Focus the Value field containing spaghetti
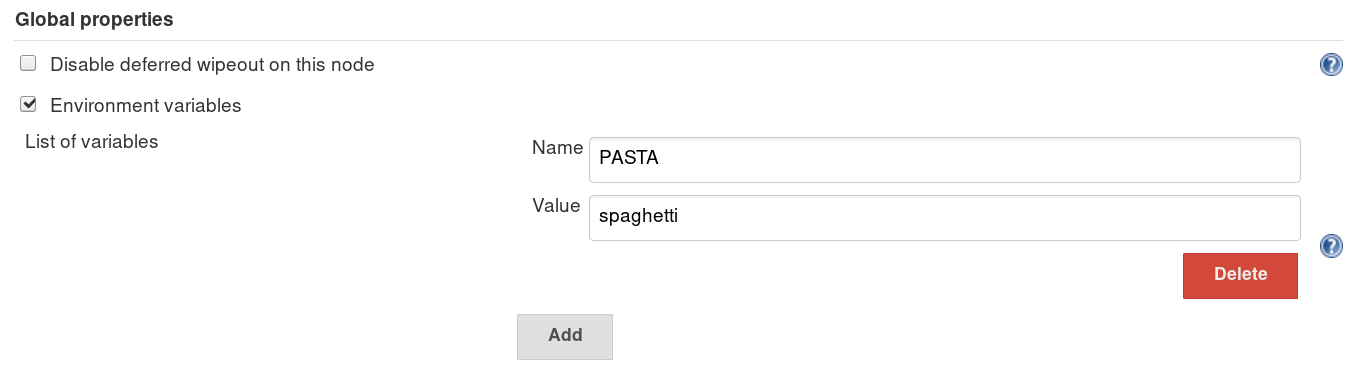This screenshot has width=1363, height=369. [944, 217]
